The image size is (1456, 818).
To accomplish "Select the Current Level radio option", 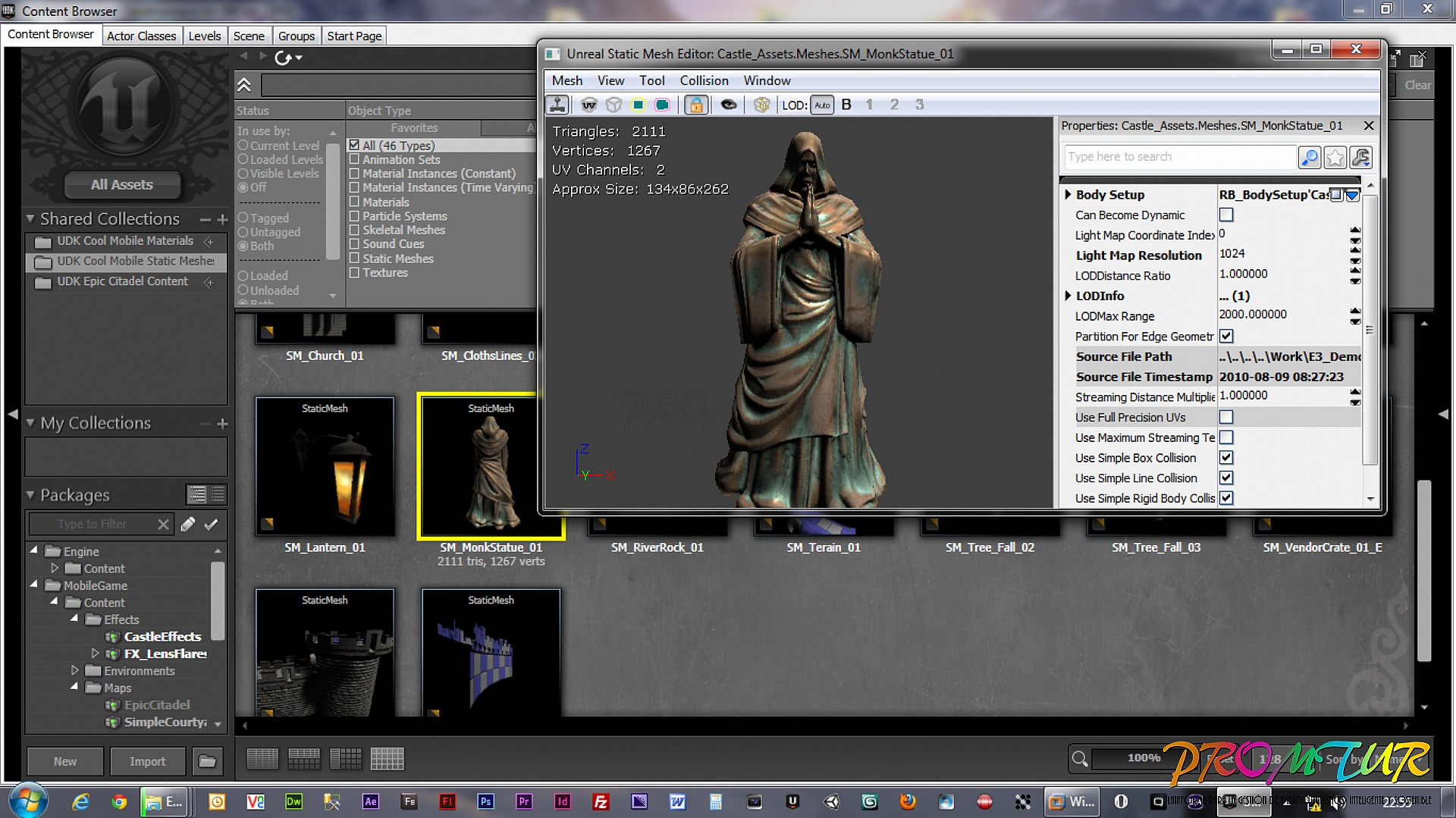I will click(243, 146).
